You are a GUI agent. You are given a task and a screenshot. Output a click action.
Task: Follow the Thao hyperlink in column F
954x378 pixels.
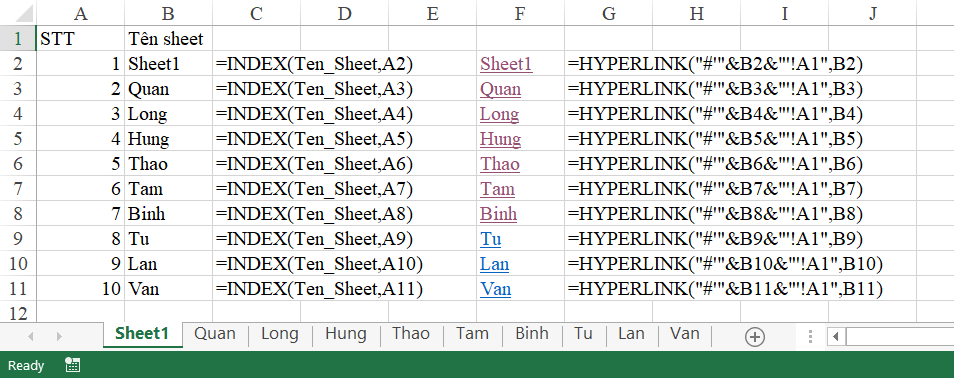coord(500,164)
